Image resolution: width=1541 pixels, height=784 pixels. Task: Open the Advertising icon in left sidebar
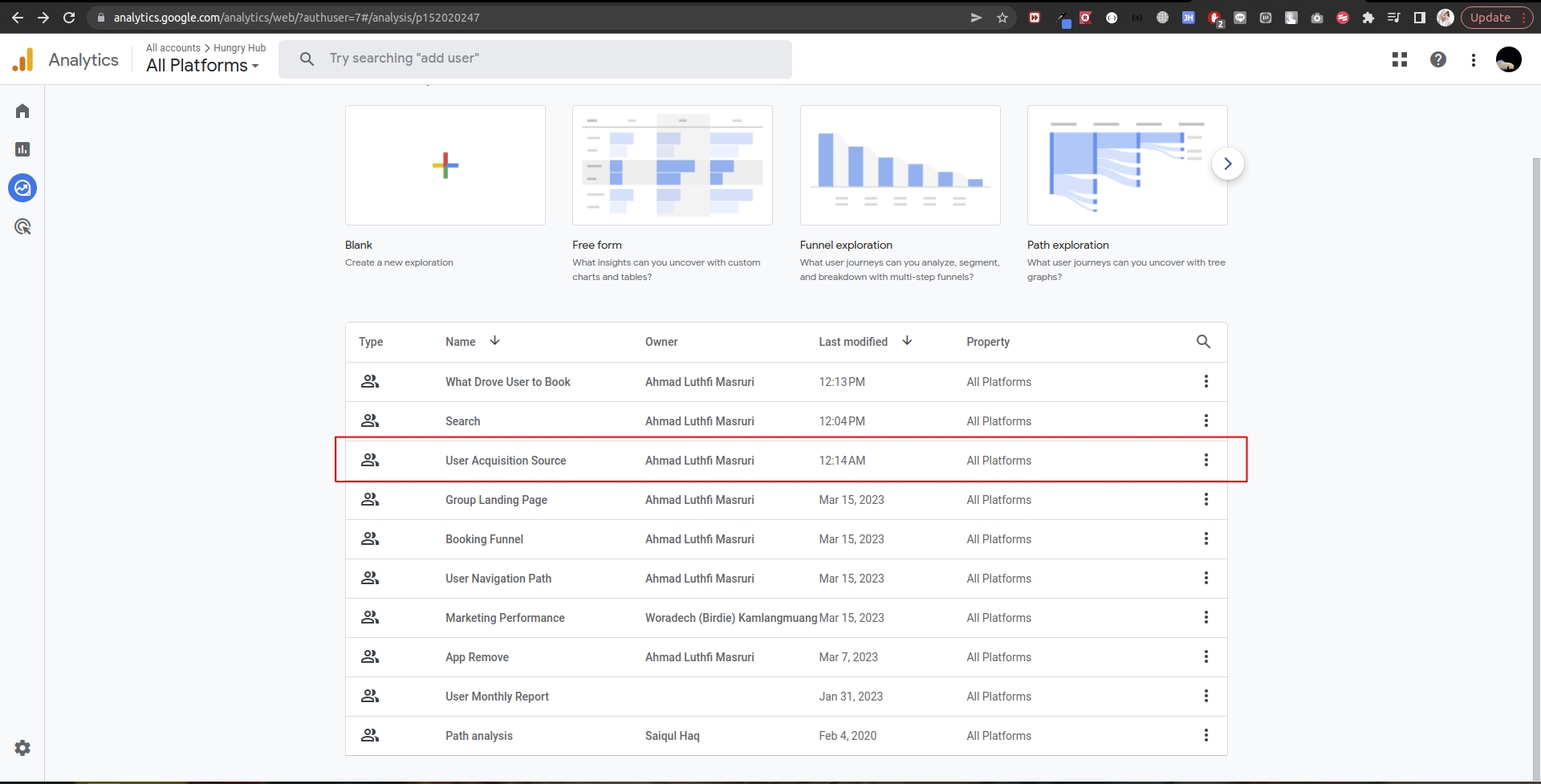pos(22,227)
